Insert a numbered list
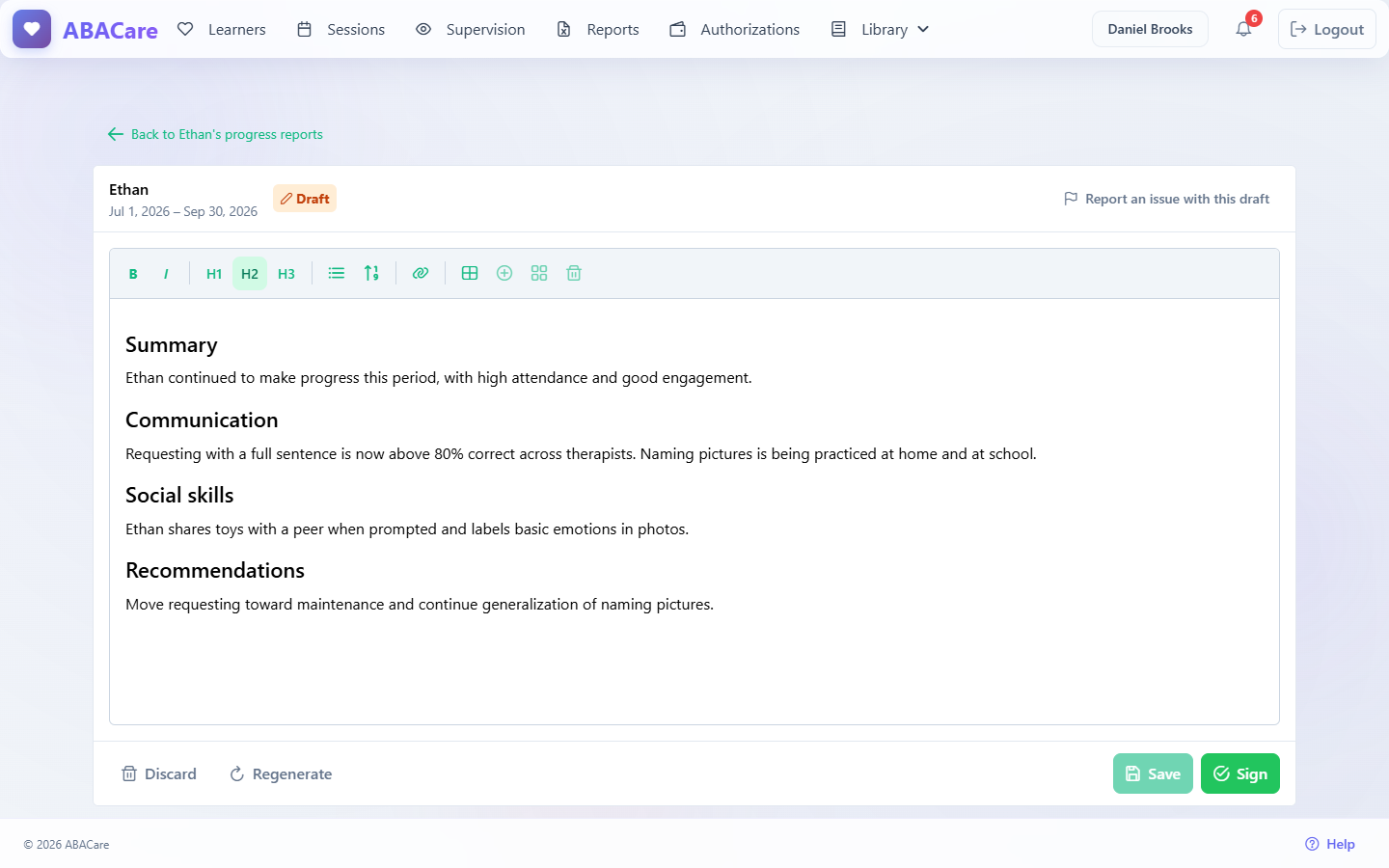 (x=371, y=274)
